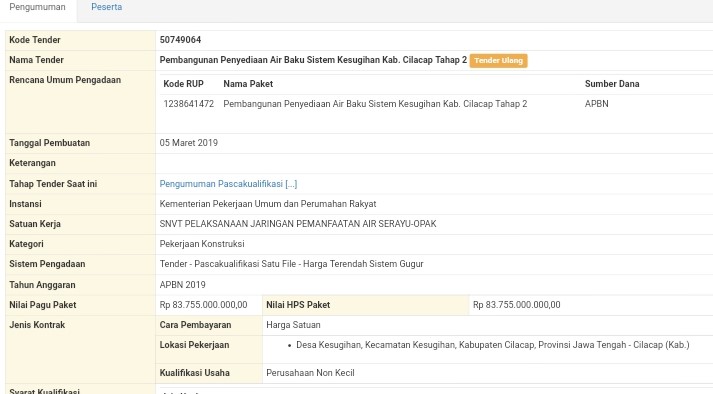The width and height of the screenshot is (713, 394).
Task: Click the Kode Tender label
Action: pyautogui.click(x=35, y=40)
